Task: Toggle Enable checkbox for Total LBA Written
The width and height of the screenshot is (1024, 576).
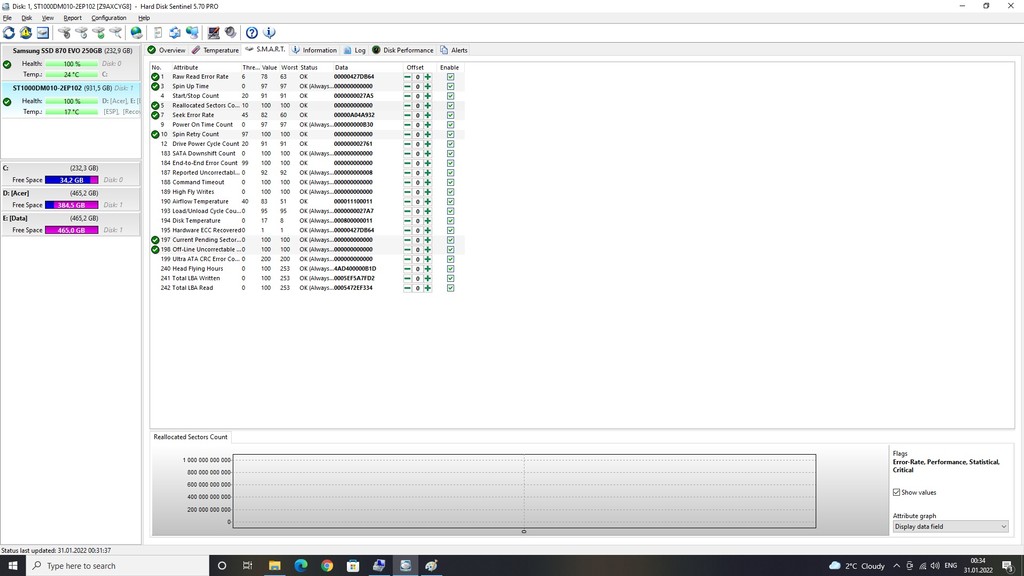Action: [451, 278]
